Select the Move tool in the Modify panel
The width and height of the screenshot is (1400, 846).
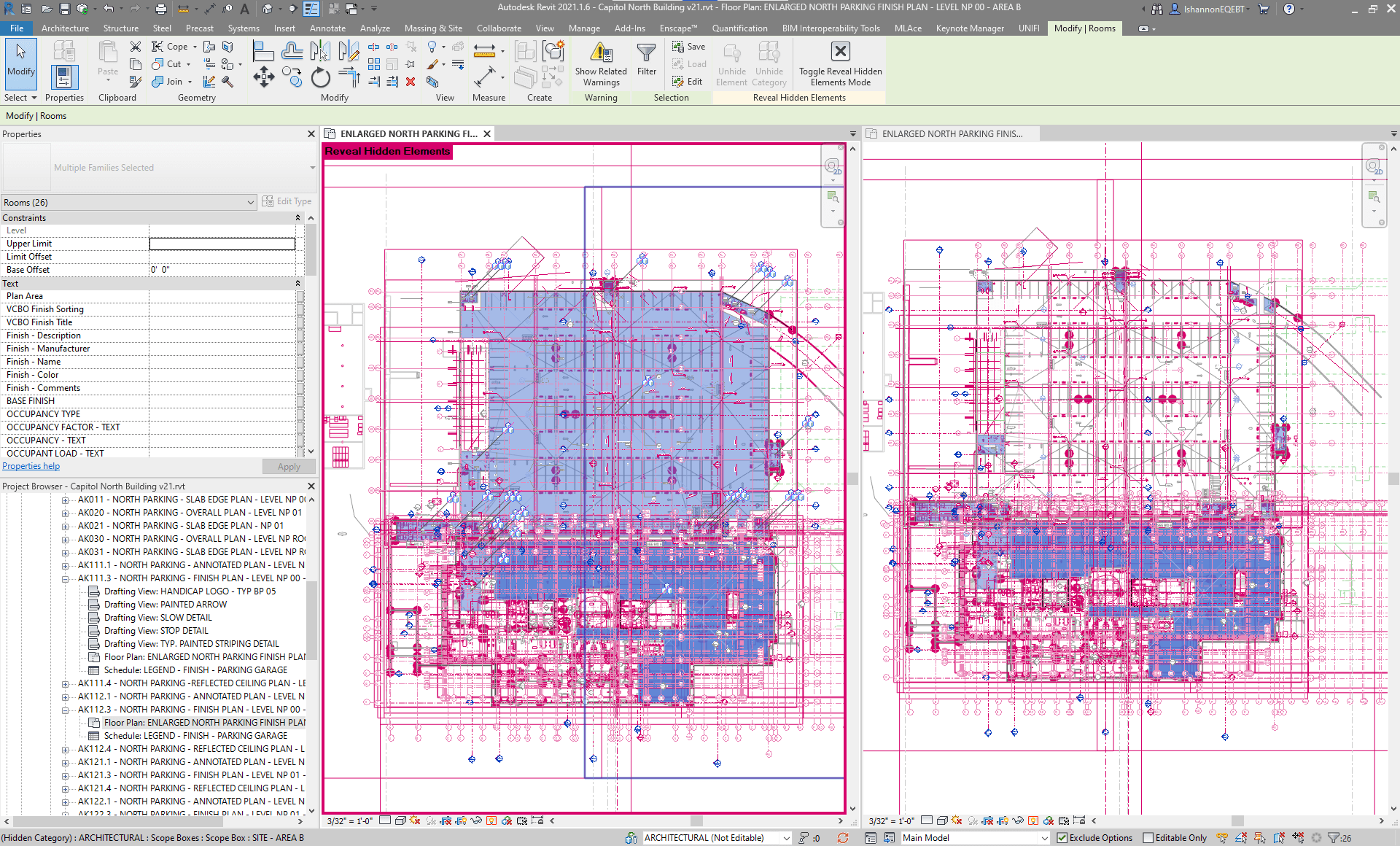pyautogui.click(x=263, y=77)
